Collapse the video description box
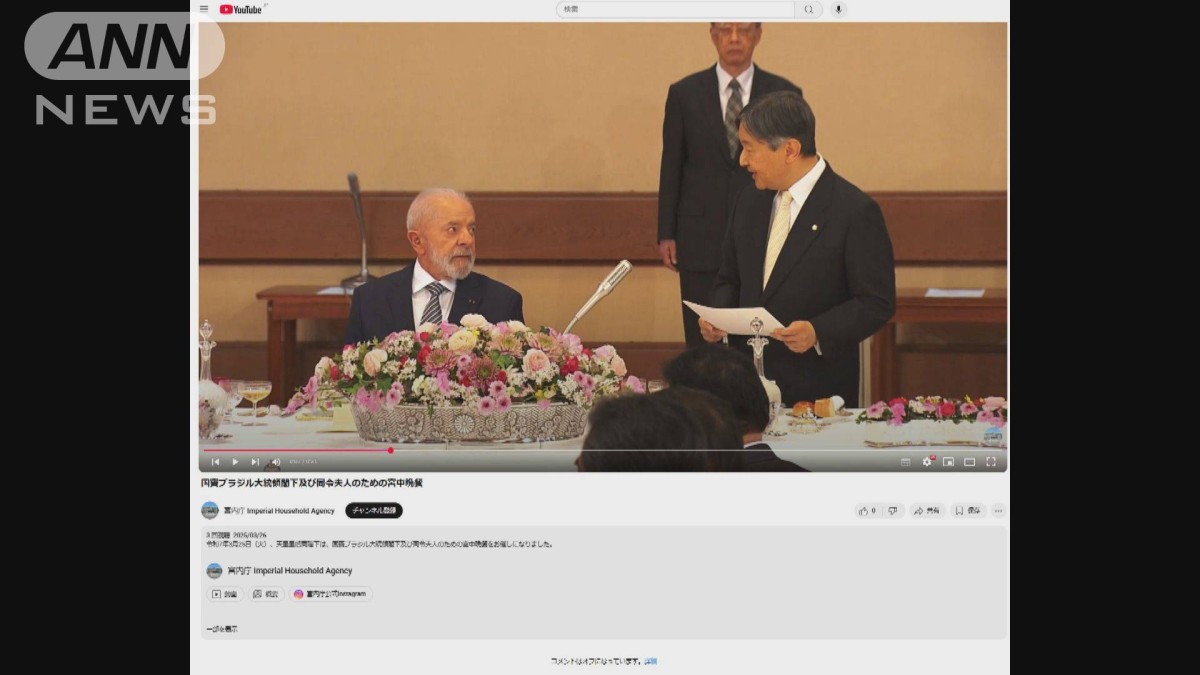Screen dimensions: 1200x675 pyautogui.click(x=222, y=629)
